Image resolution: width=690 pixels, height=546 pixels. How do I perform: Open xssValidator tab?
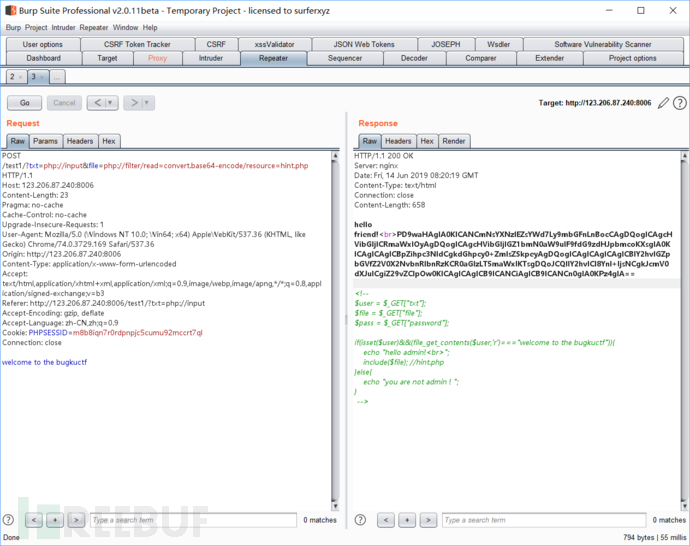pyautogui.click(x=275, y=44)
